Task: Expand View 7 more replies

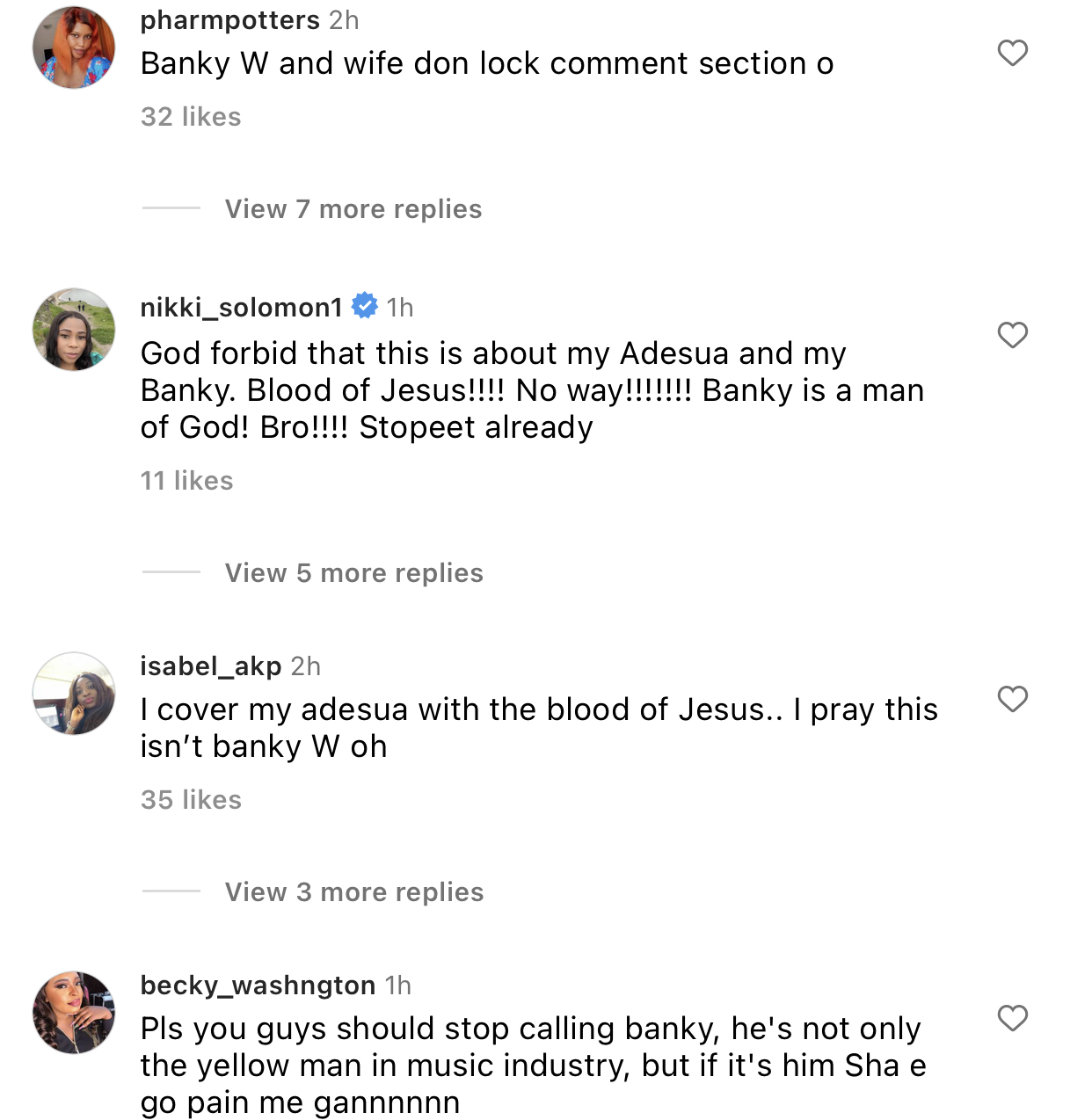Action: coord(353,209)
